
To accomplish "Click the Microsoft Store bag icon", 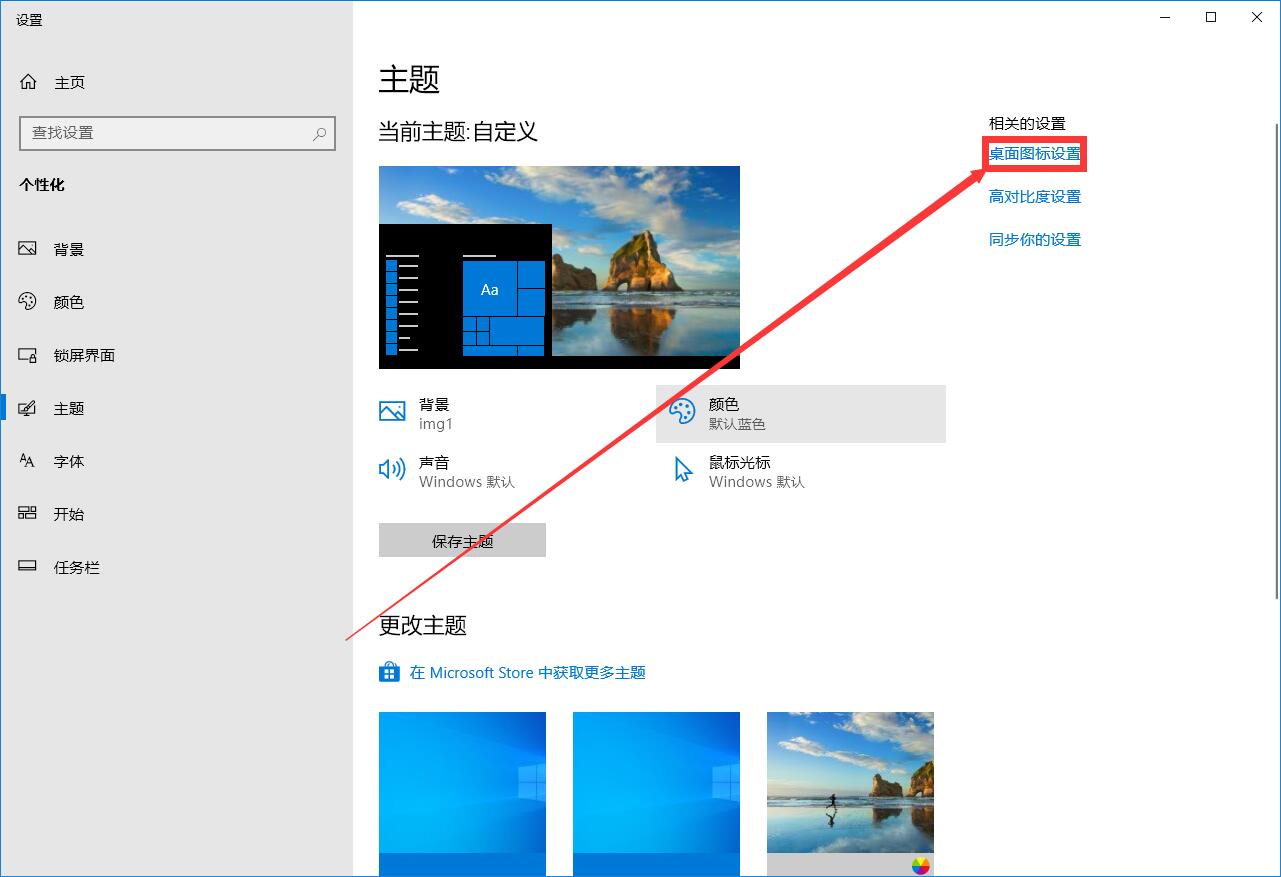I will click(x=389, y=672).
